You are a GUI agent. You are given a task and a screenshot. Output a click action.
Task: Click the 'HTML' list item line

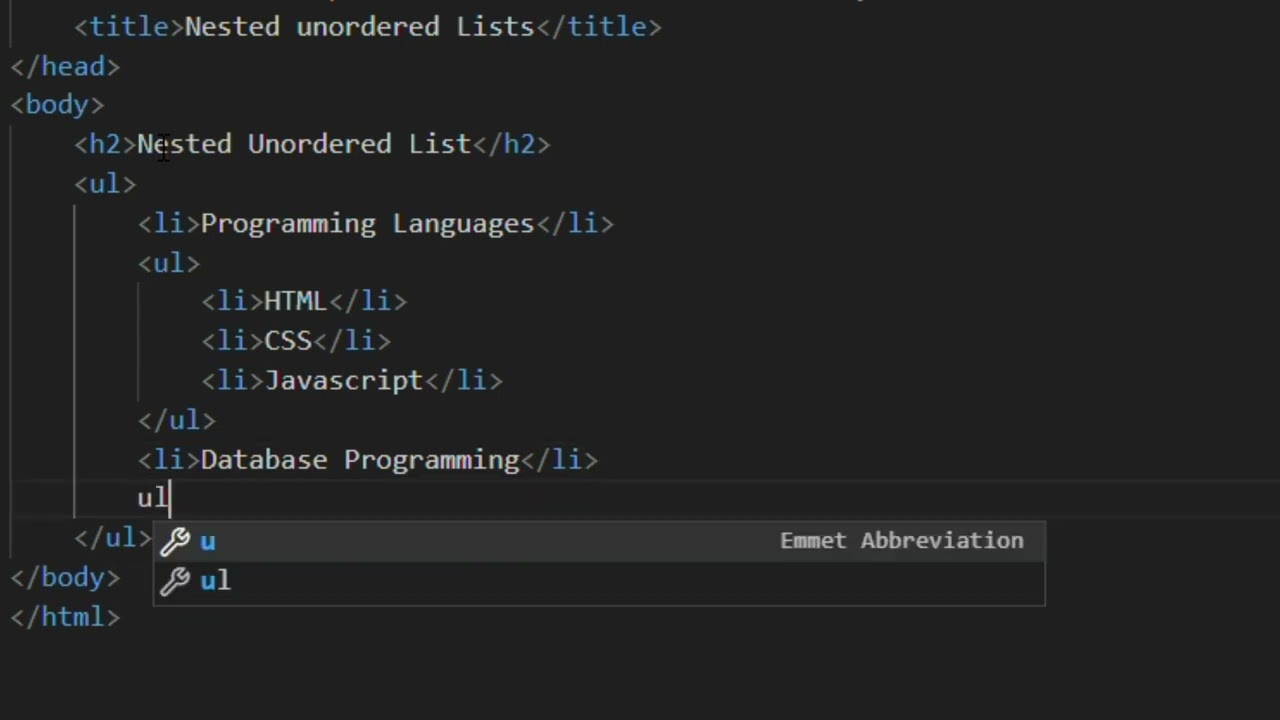(x=304, y=301)
